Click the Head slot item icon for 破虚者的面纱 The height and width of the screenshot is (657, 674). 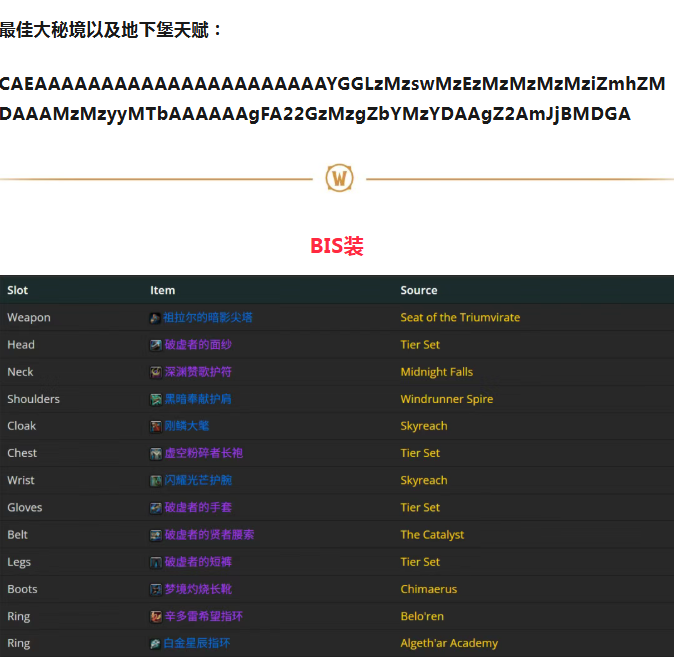(156, 345)
